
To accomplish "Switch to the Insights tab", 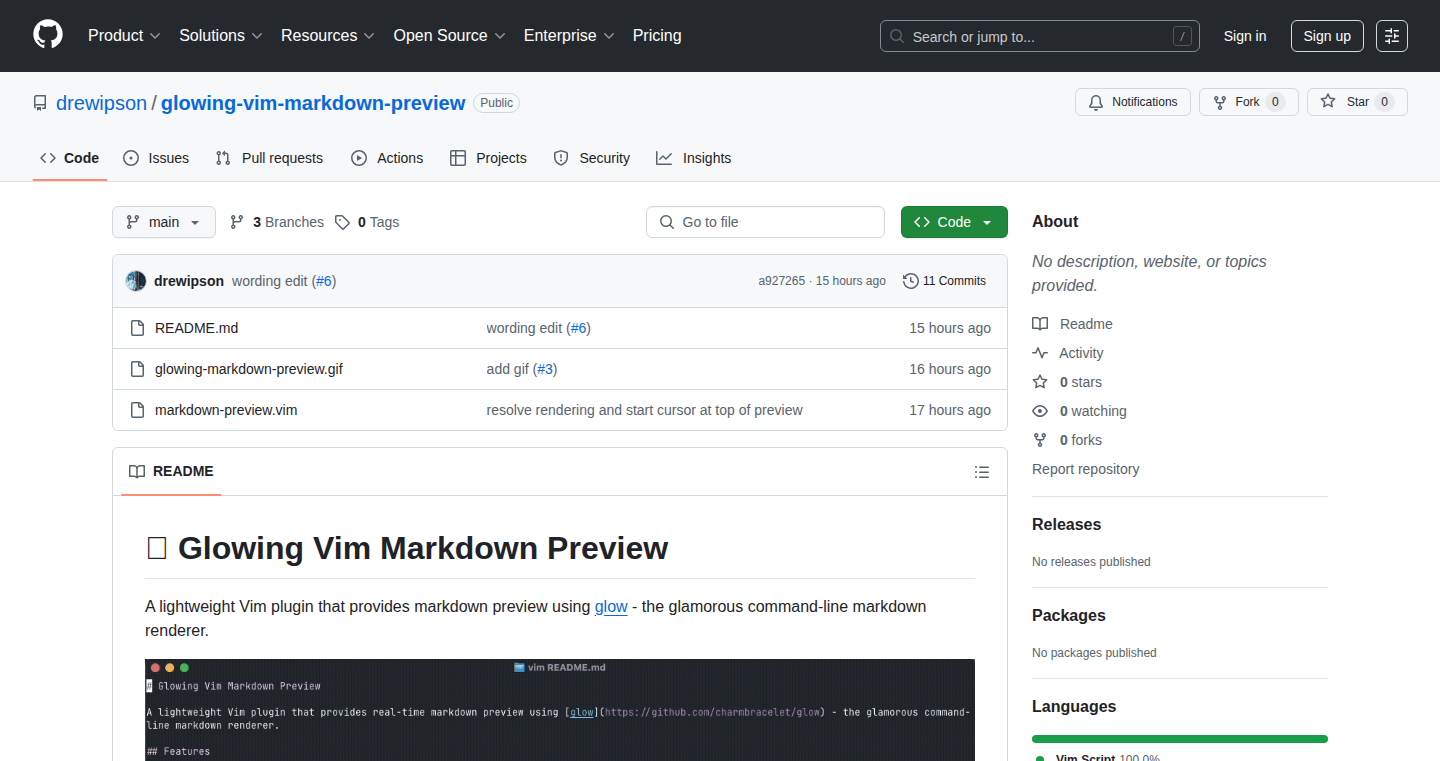I will pos(694,158).
